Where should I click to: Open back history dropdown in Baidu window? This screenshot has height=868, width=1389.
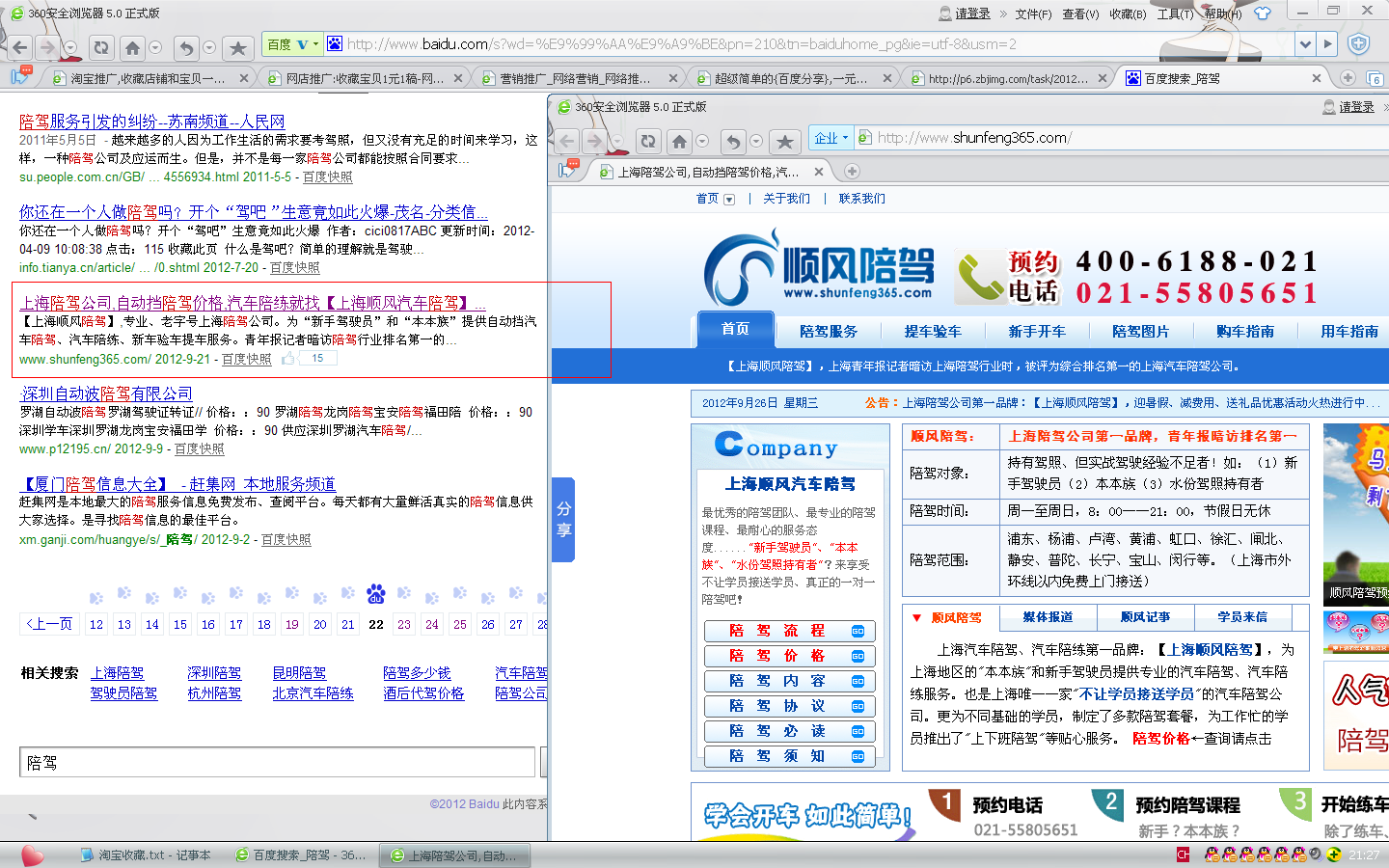coord(70,46)
